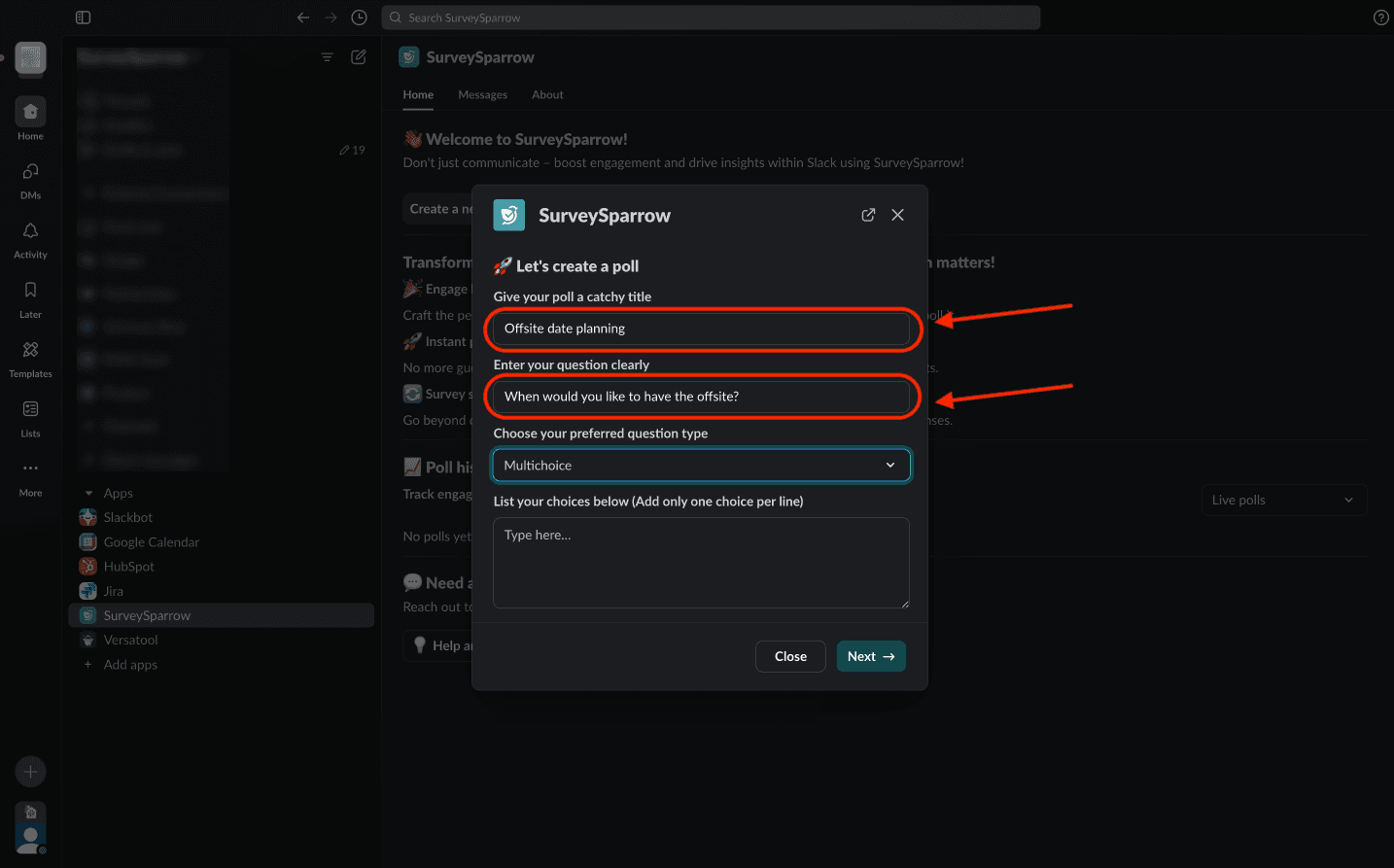The width and height of the screenshot is (1394, 868).
Task: Open Lists in the left rail
Action: pyautogui.click(x=30, y=416)
